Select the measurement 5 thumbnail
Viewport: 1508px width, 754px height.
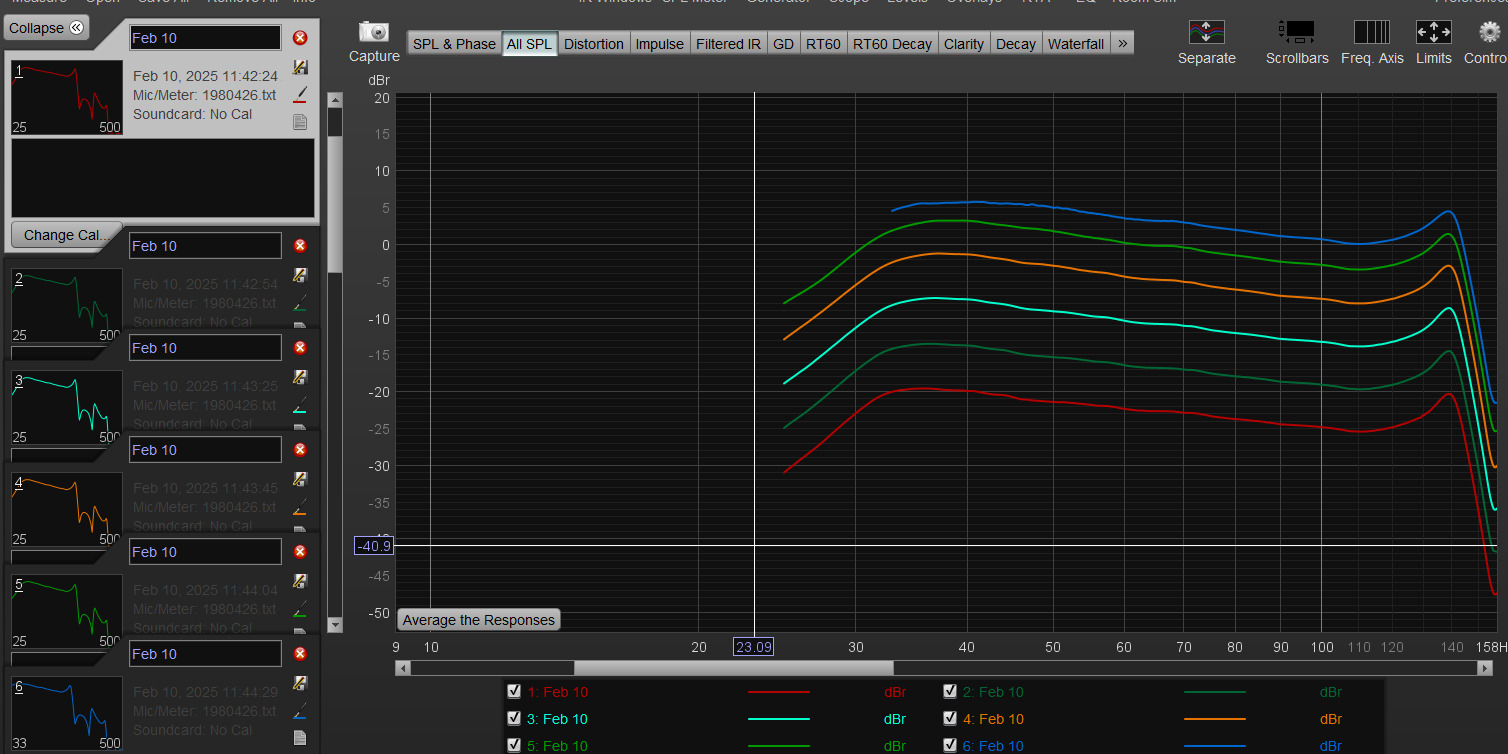point(67,611)
